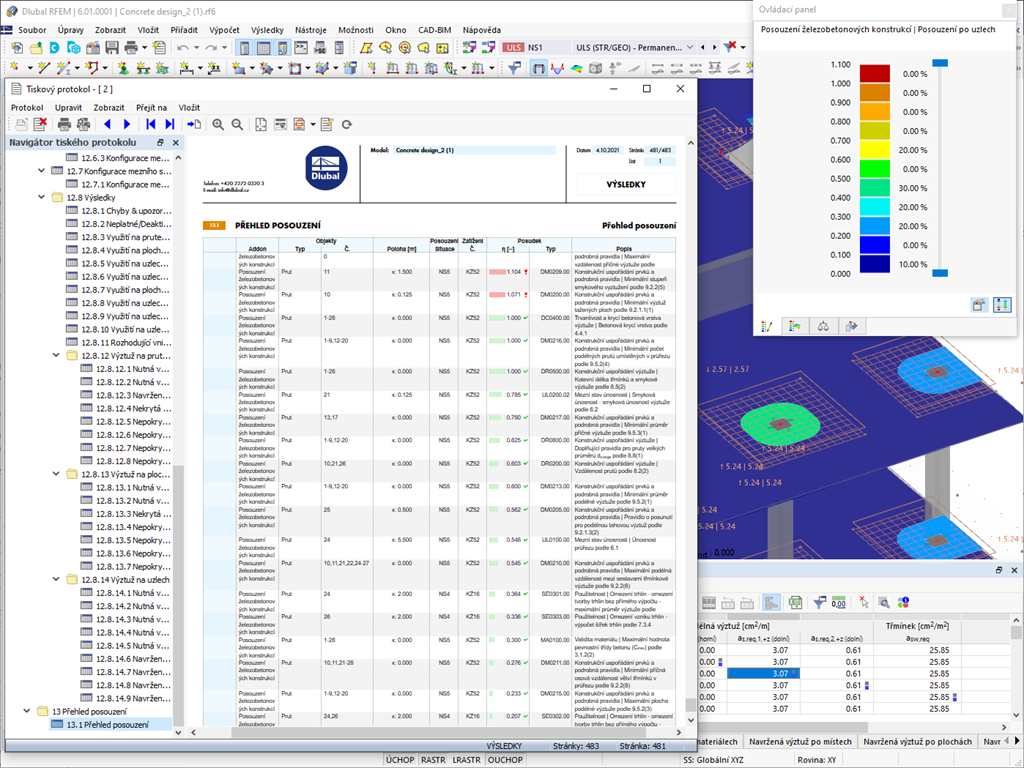Collapse 12.8.14 Výztuž na uzlech folder
1024x768 pixels.
[x=56, y=579]
